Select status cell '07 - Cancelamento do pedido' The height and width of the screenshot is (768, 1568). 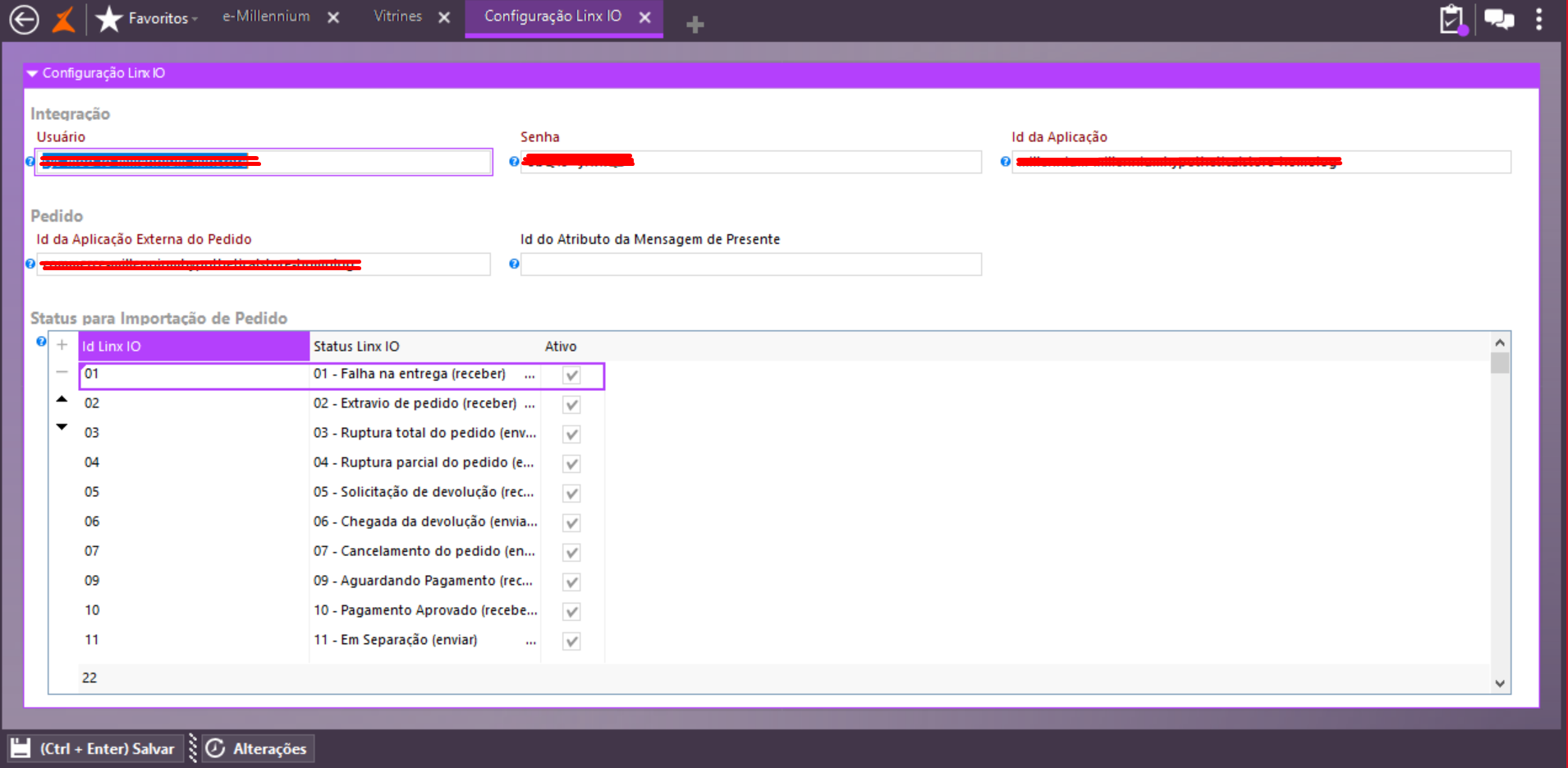click(x=425, y=552)
